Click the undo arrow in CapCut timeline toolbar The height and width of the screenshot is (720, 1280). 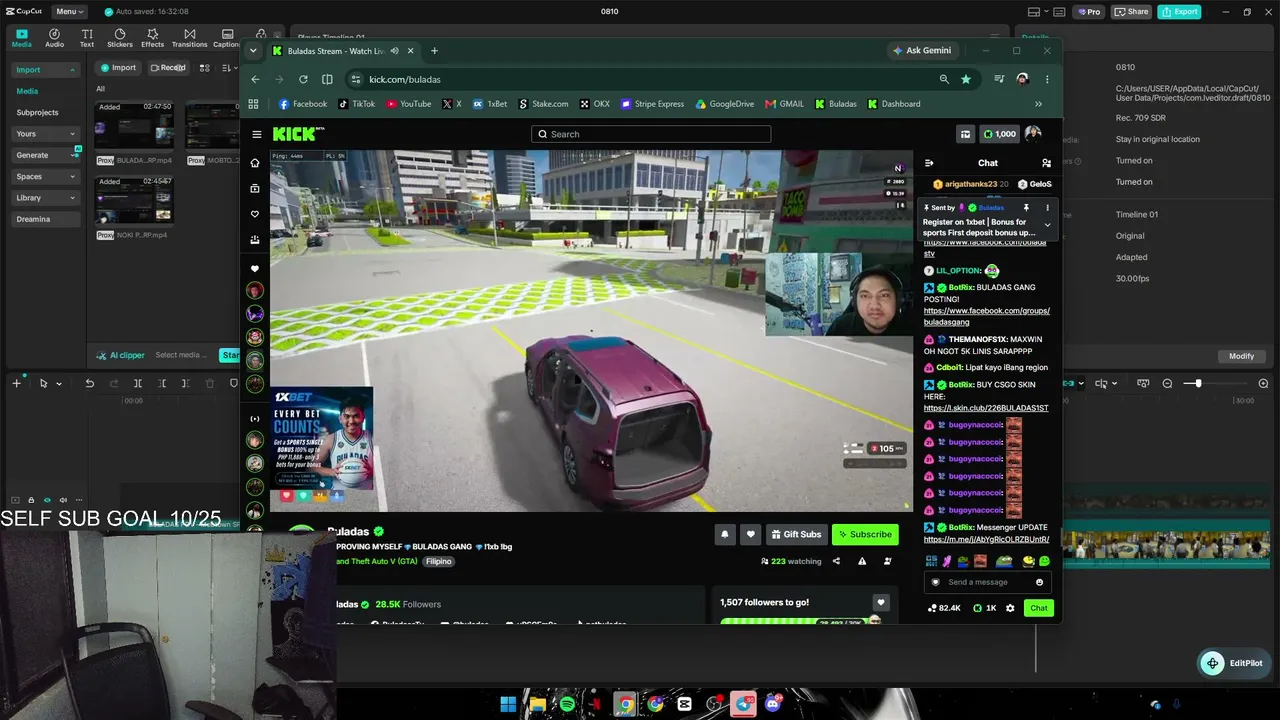point(90,383)
